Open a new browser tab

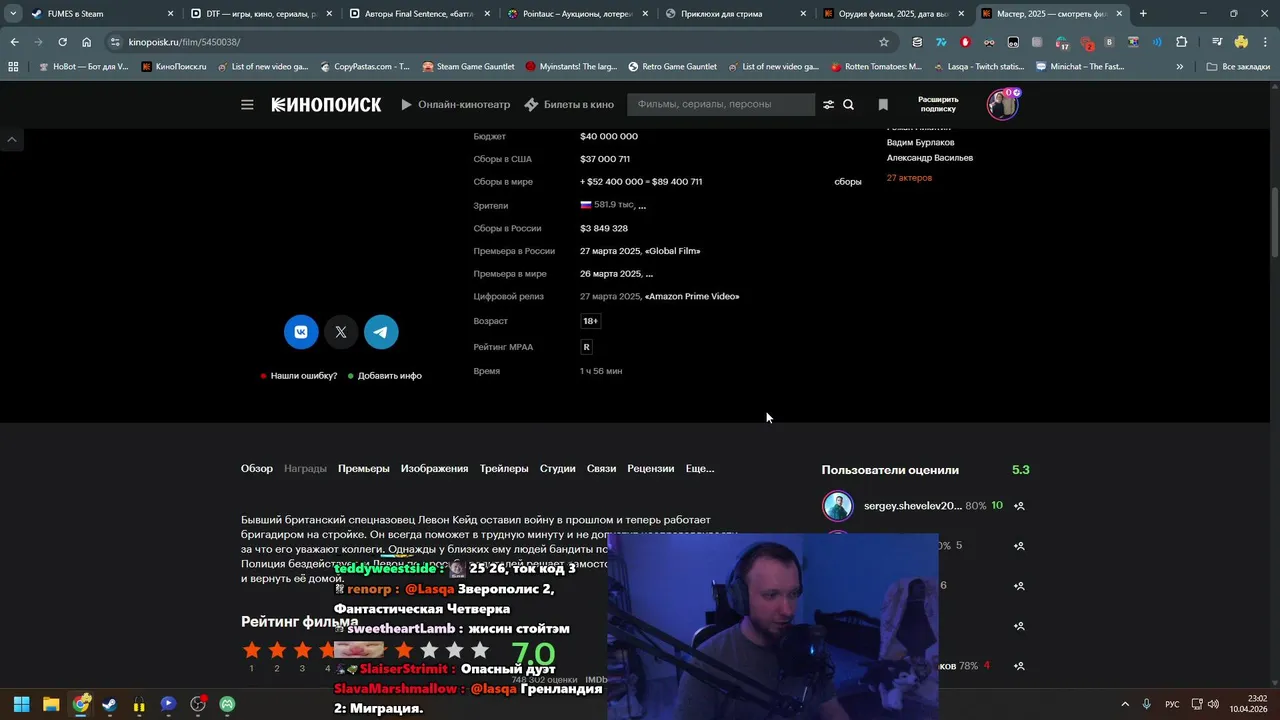[x=1143, y=14]
